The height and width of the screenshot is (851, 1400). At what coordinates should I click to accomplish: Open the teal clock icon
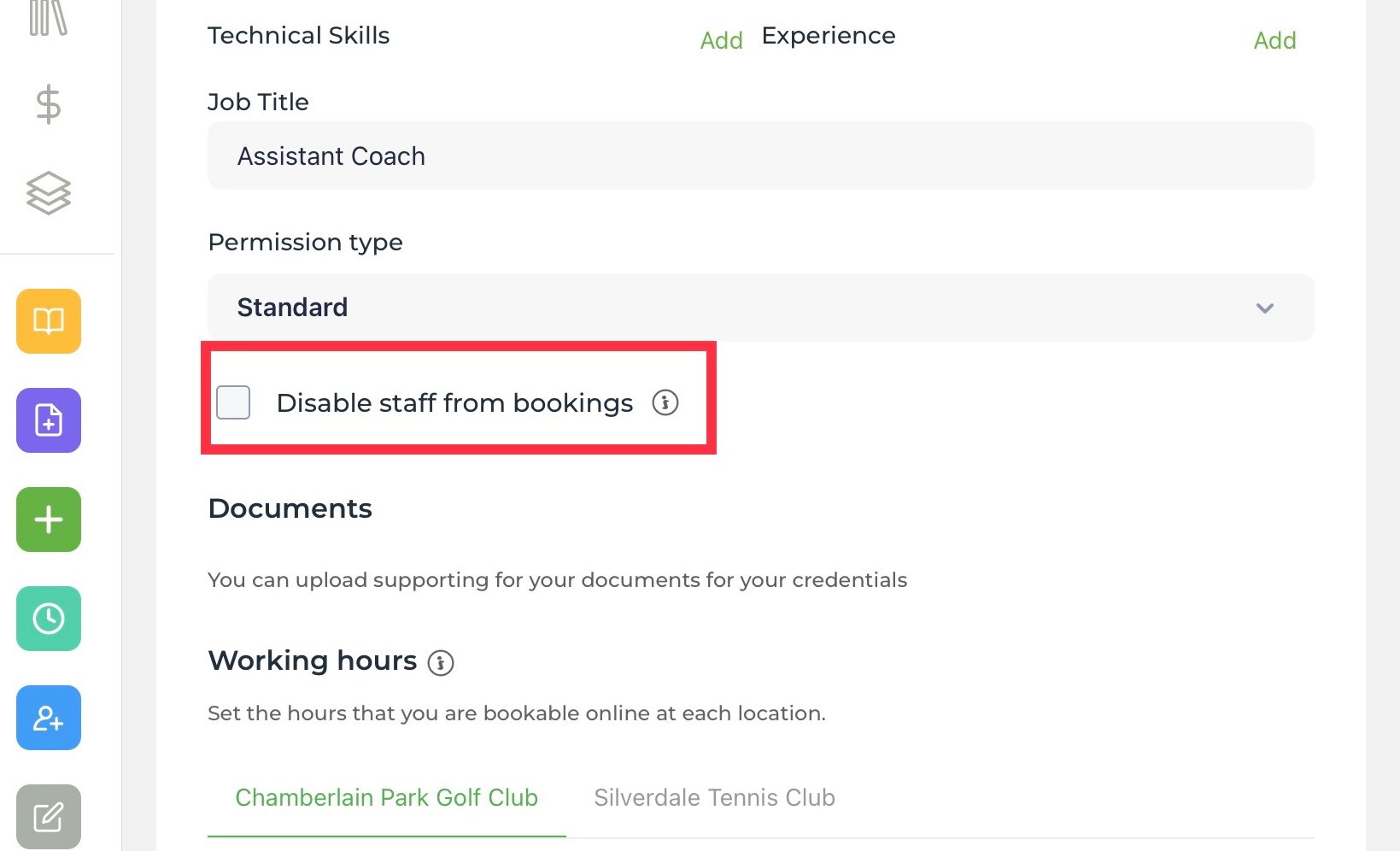[x=49, y=619]
